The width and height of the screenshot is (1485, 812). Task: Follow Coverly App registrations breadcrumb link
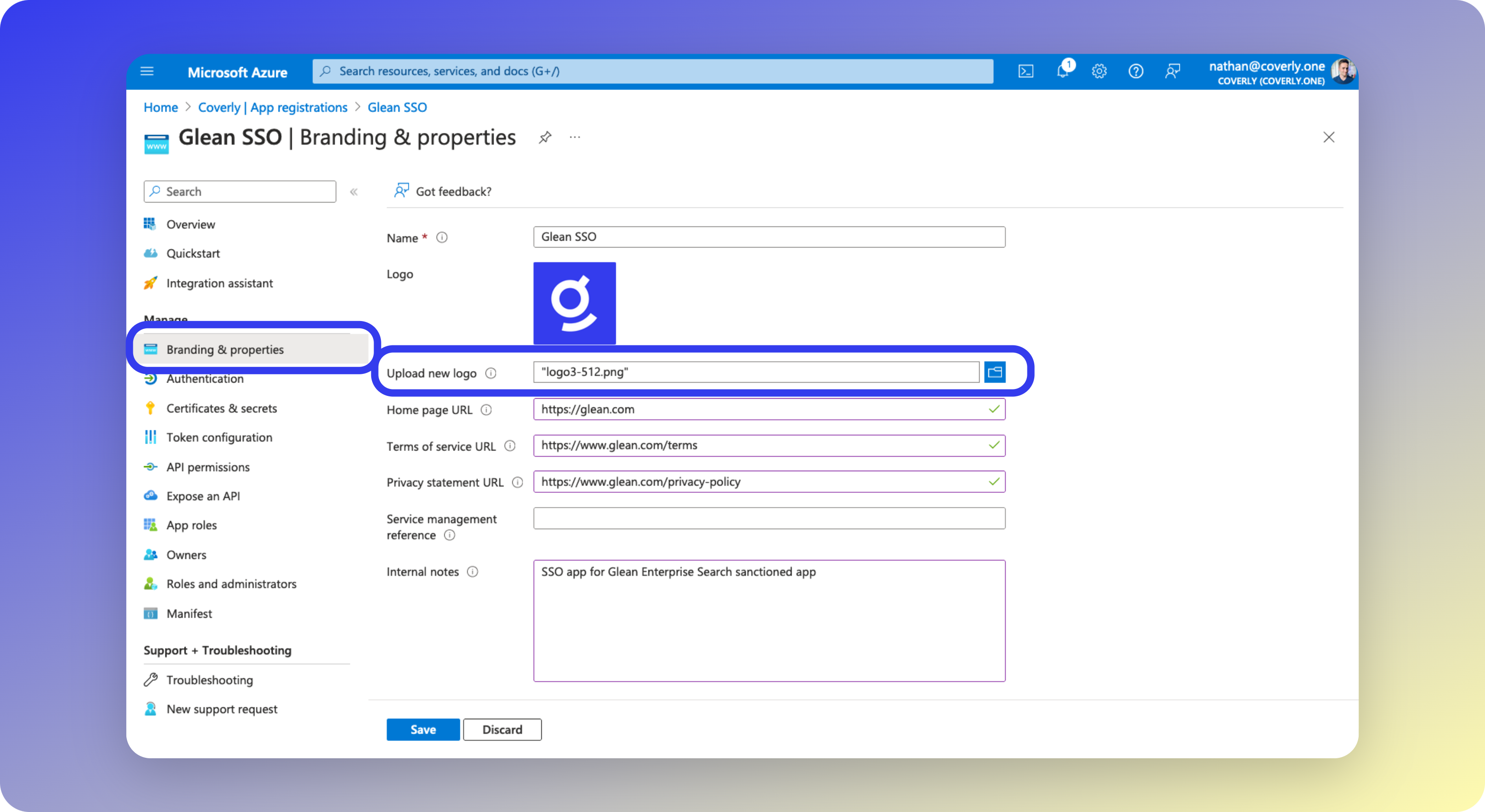coord(272,108)
